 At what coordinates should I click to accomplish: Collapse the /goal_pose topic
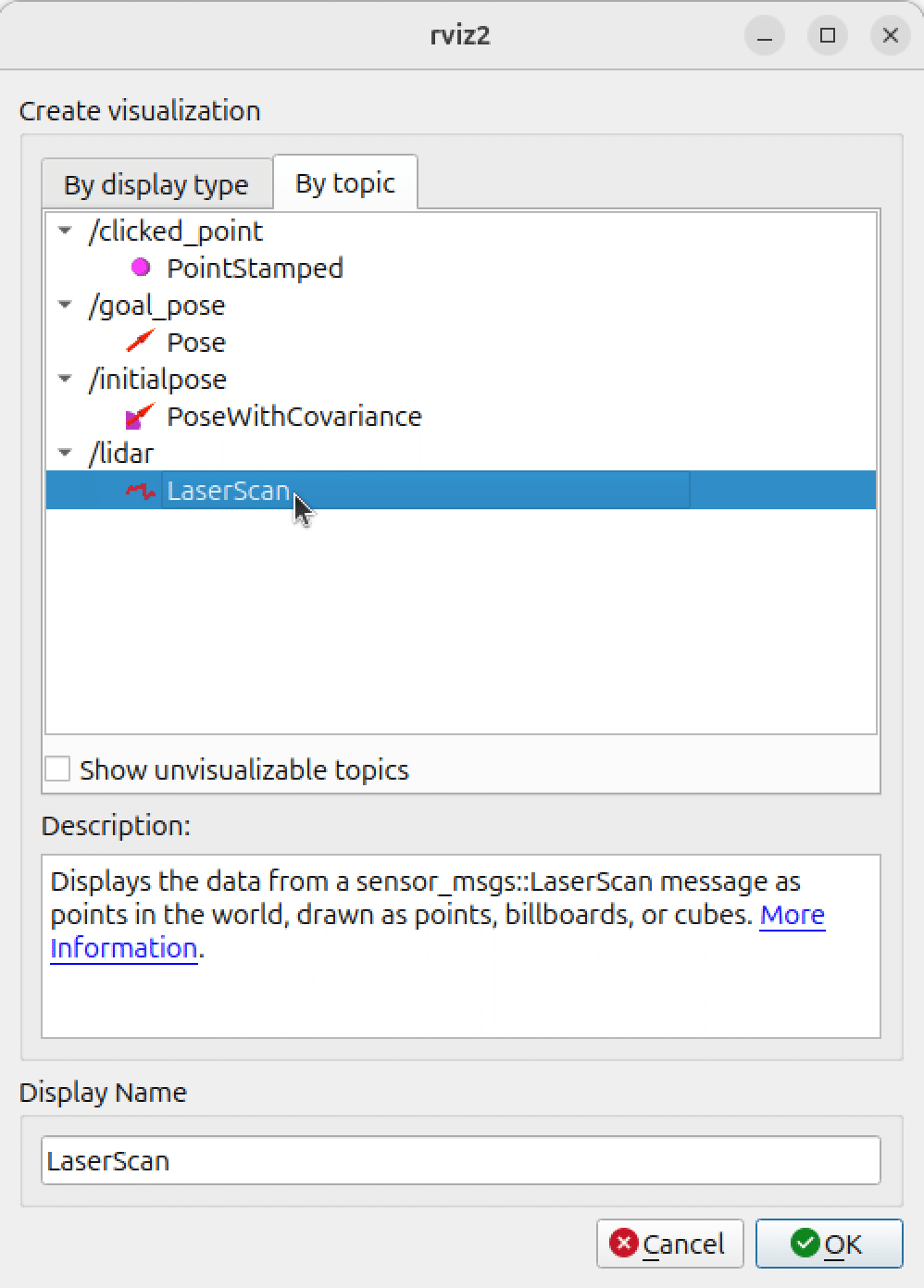65,305
